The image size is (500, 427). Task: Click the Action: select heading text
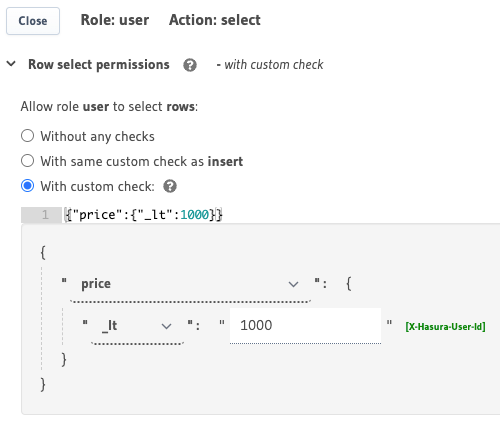(x=215, y=20)
